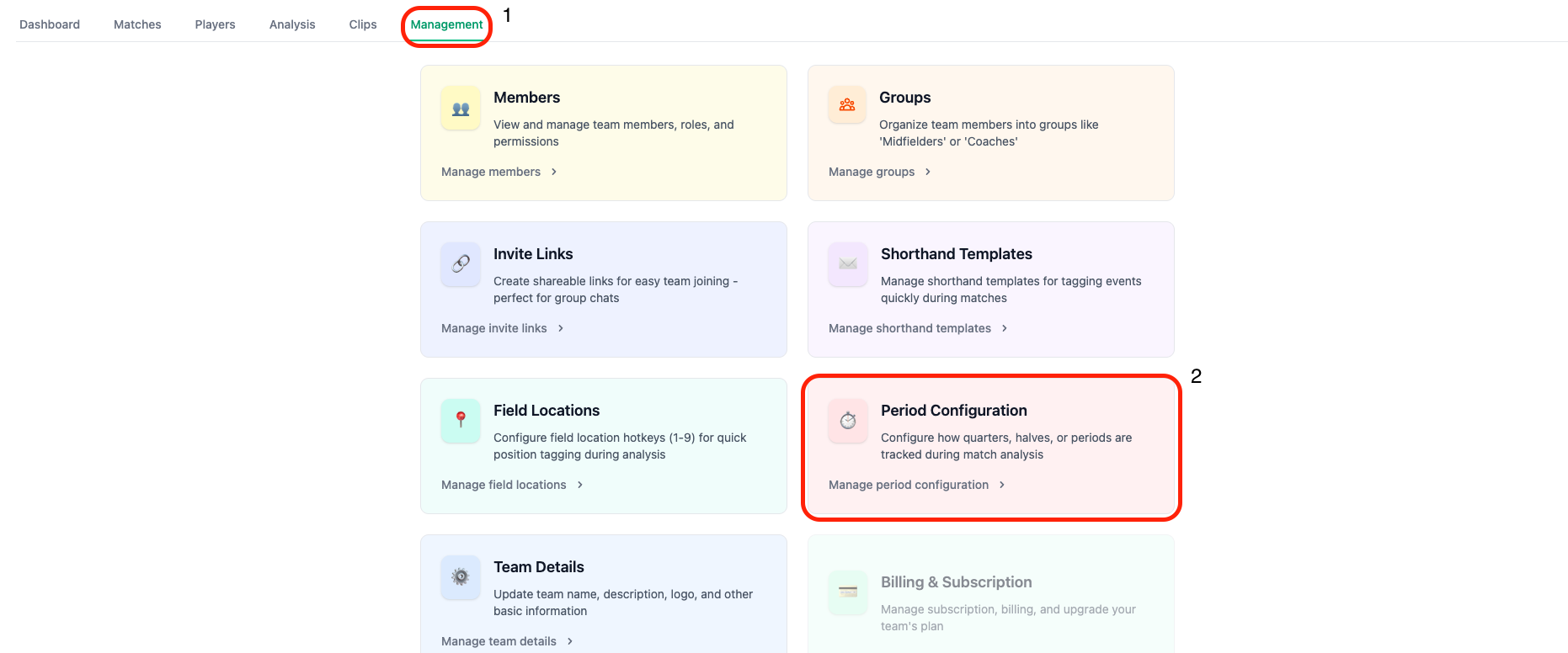The height and width of the screenshot is (653, 1568).
Task: Go to the Players tab
Action: [215, 24]
